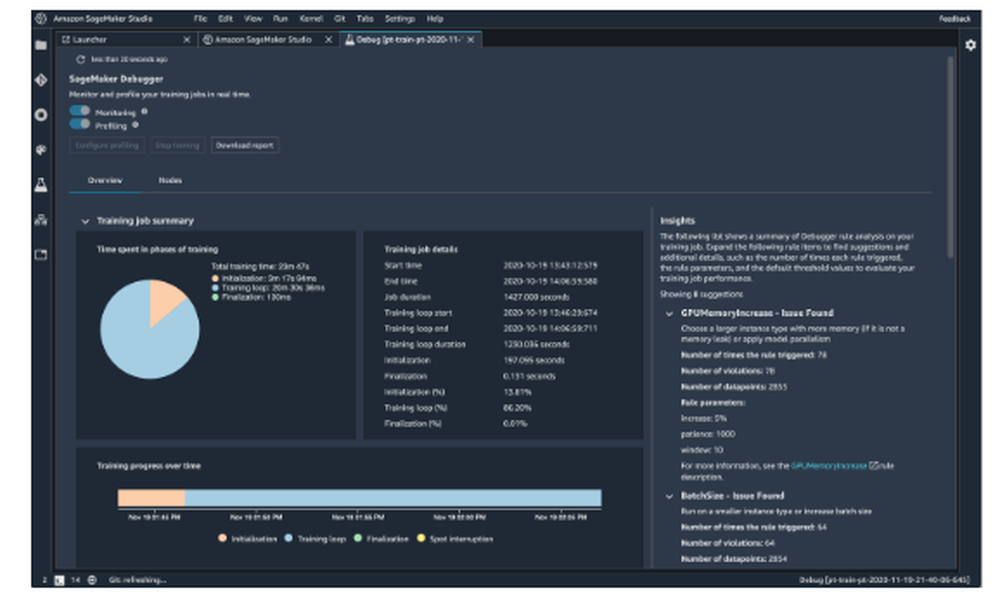Screen dimensions: 1000x603
Task: Click the vertical scrollbar of the debugger panel
Action: click(x=950, y=156)
